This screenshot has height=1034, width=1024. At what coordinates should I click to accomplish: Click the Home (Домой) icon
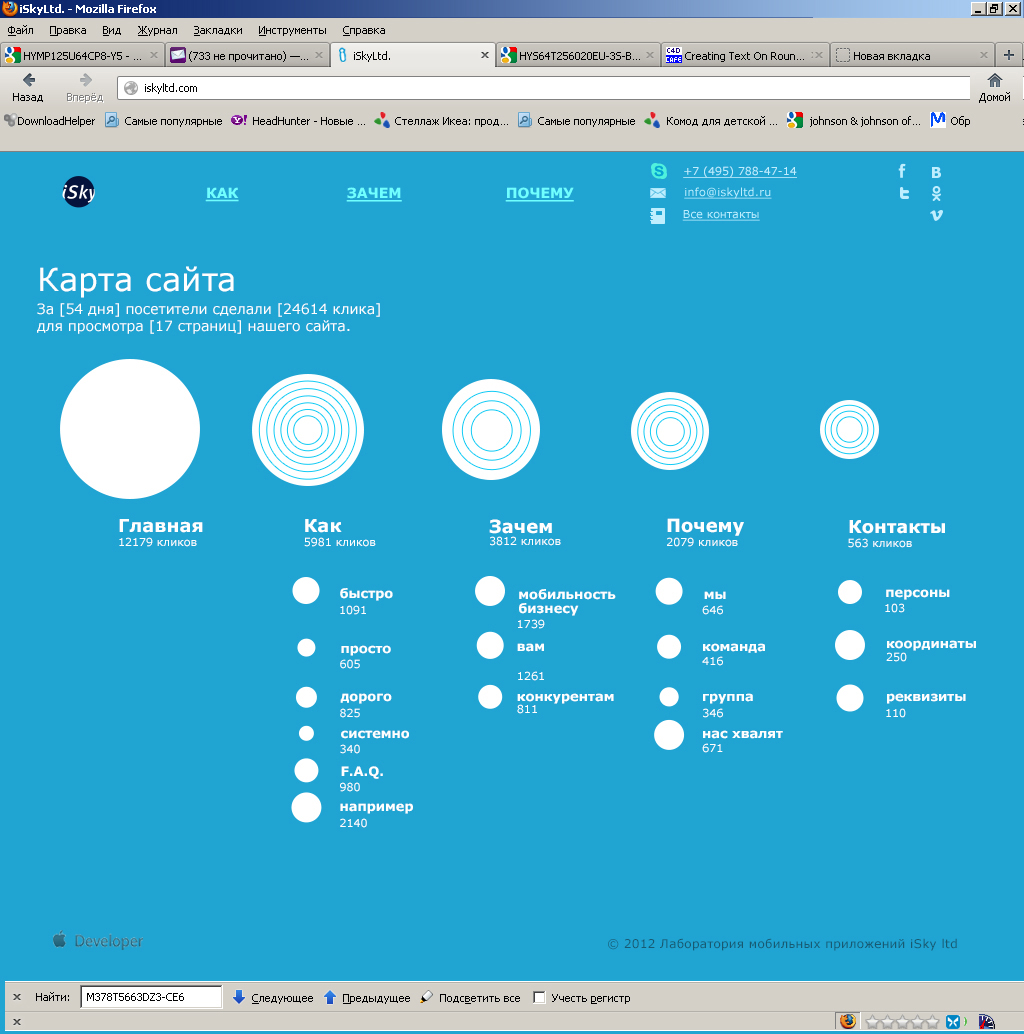click(x=994, y=80)
